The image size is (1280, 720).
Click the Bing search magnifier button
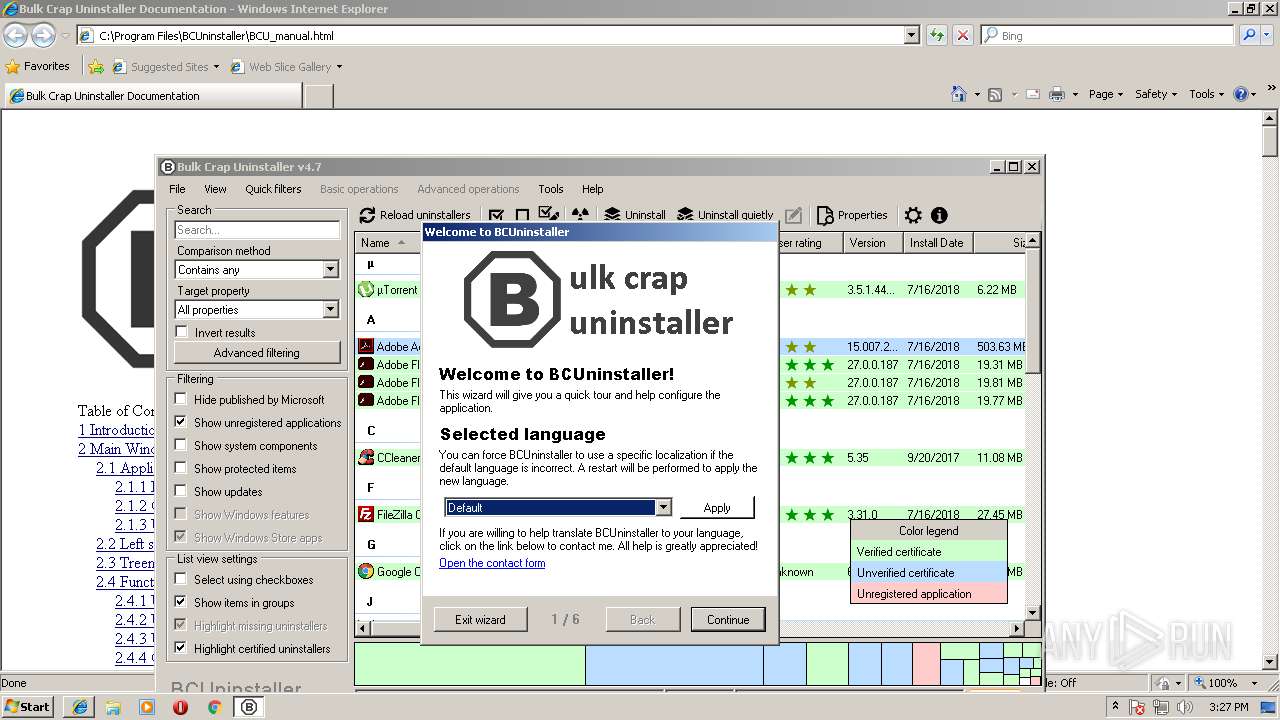pos(1249,35)
